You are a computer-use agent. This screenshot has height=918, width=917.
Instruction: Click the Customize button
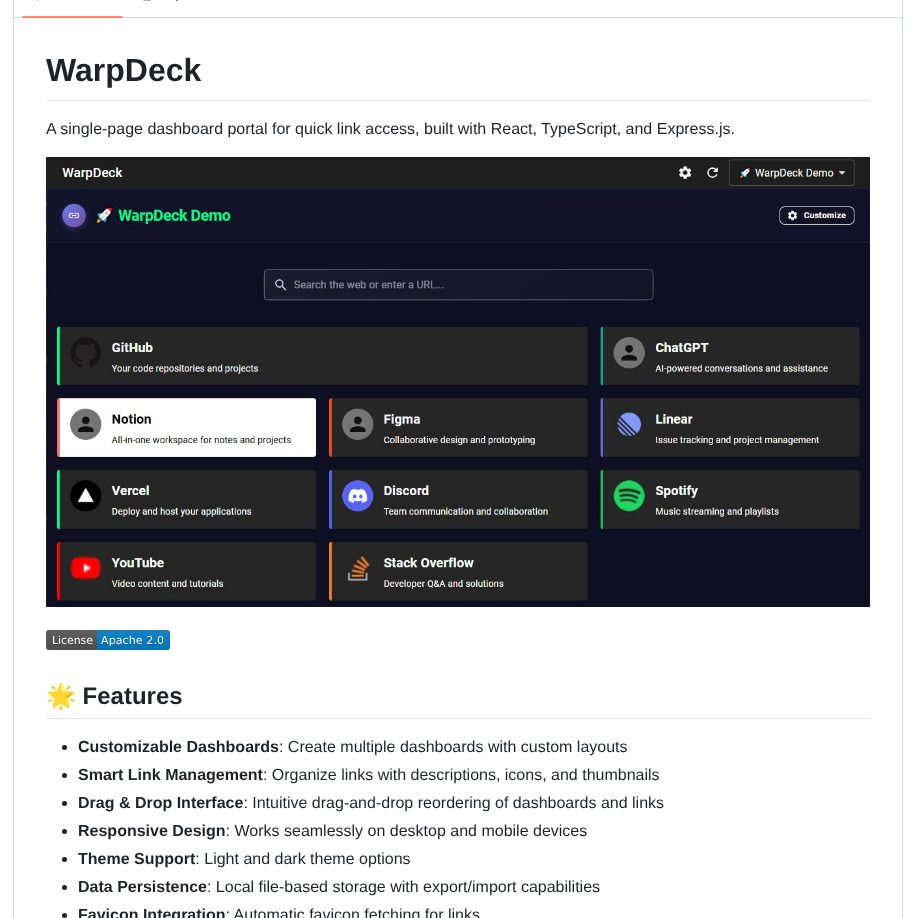tap(816, 215)
